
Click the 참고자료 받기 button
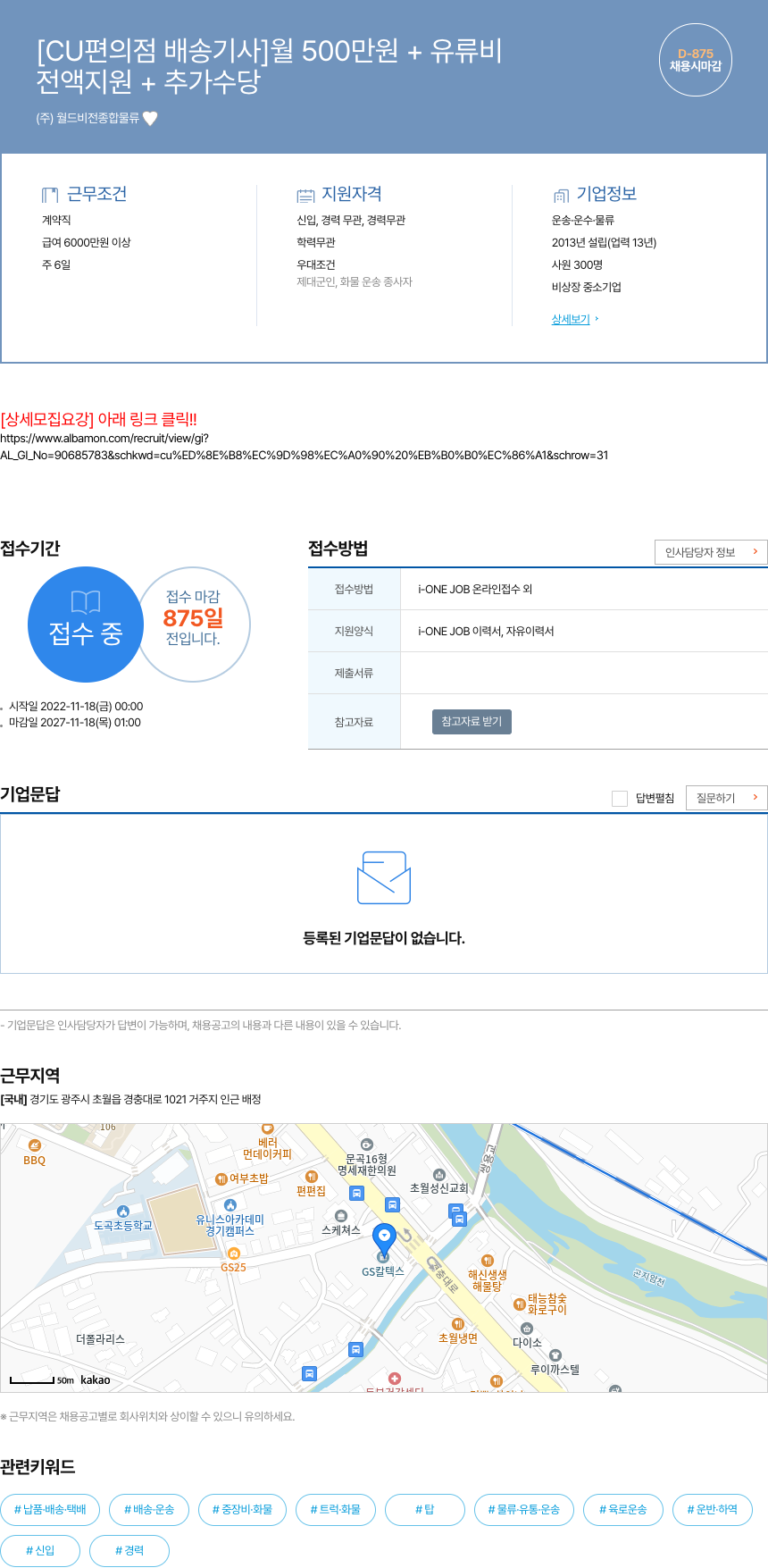tap(472, 721)
